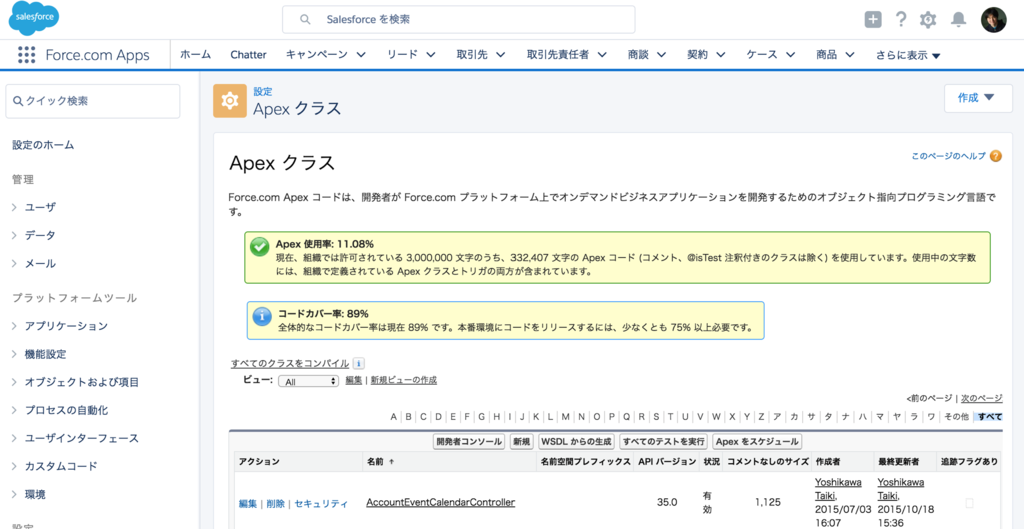The width and height of the screenshot is (1024, 529).
Task: Open このページのヘルプ link
Action: tap(949, 156)
